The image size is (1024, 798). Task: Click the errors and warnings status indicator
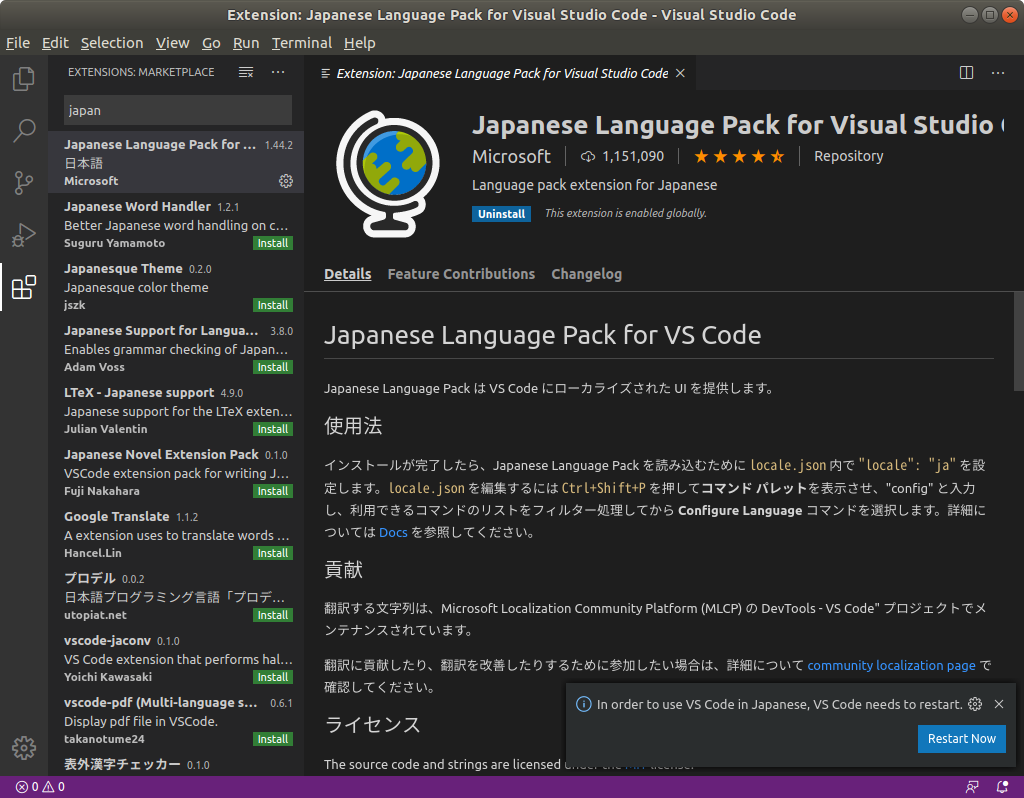[x=40, y=787]
